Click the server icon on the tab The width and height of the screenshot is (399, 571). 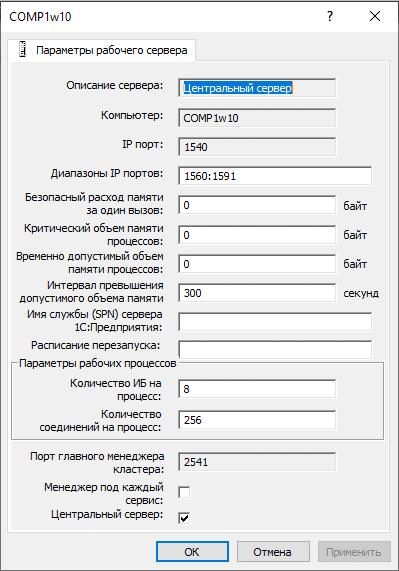coord(23,50)
